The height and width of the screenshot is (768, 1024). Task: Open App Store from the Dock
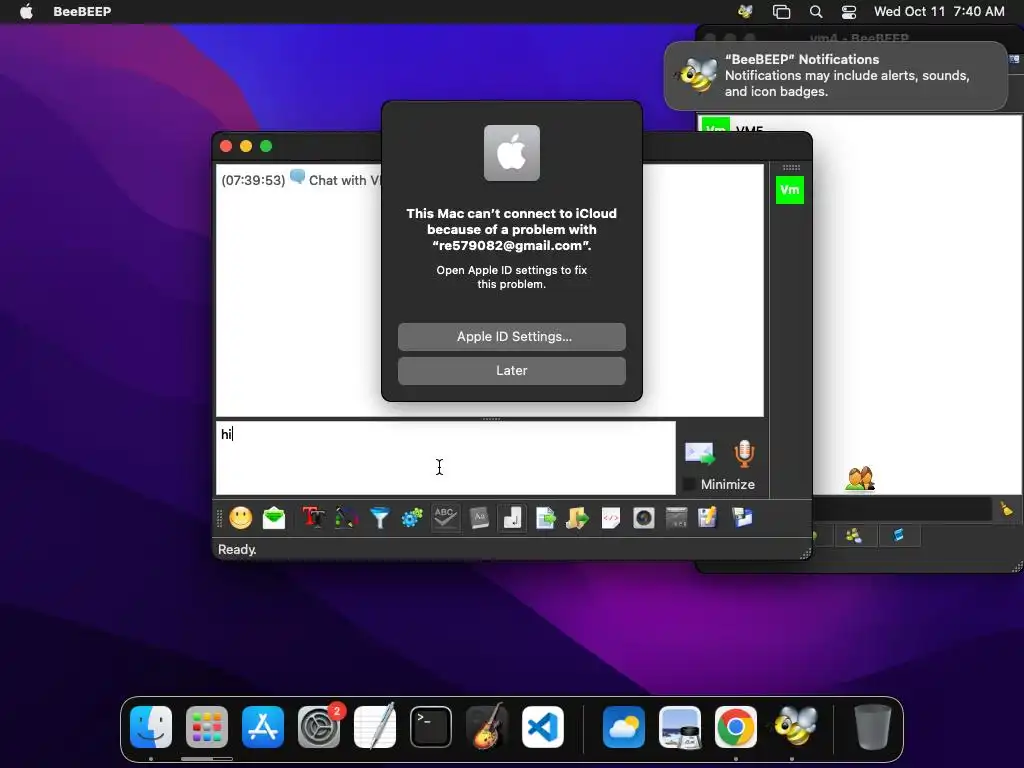coord(263,727)
